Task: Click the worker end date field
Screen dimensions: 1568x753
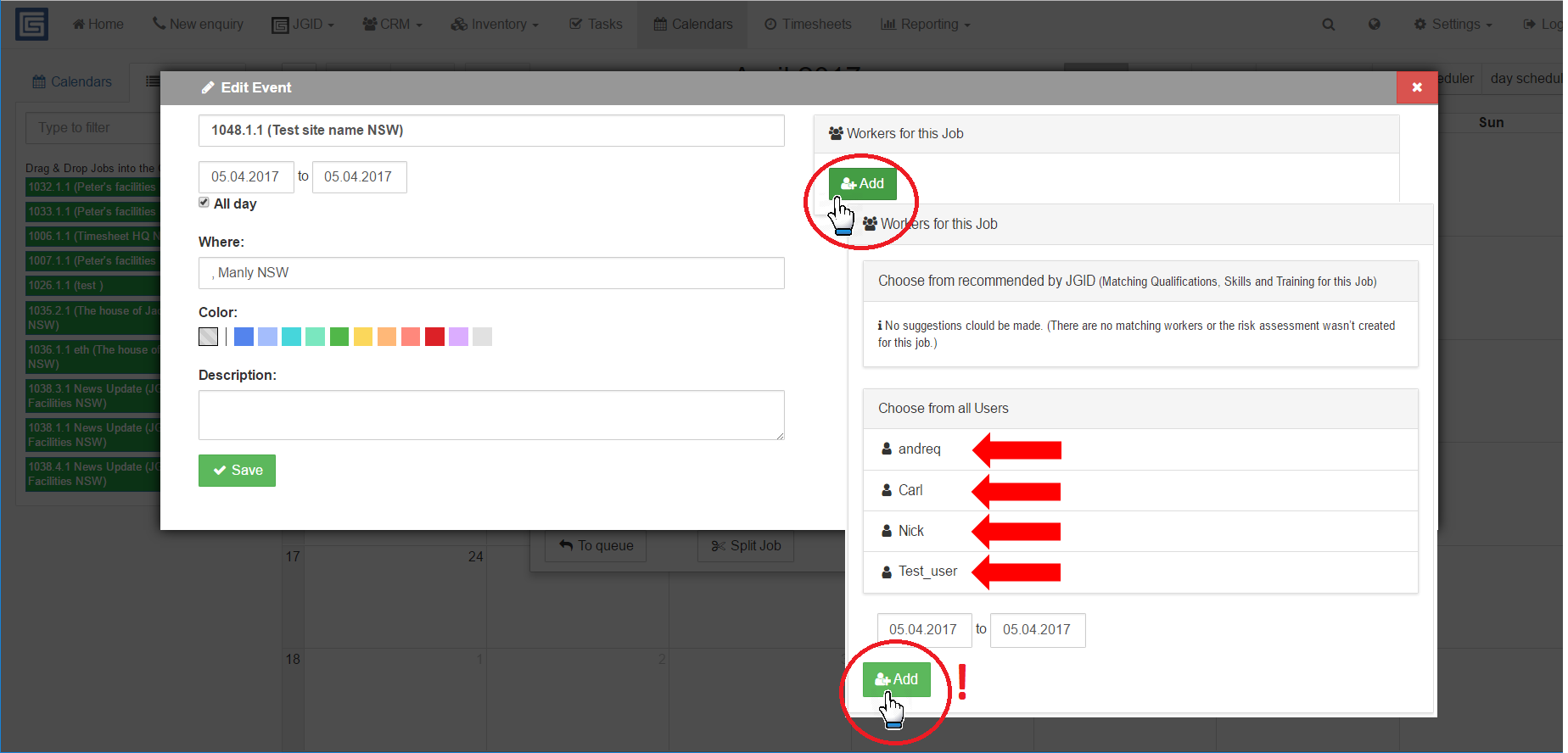Action: [1038, 630]
